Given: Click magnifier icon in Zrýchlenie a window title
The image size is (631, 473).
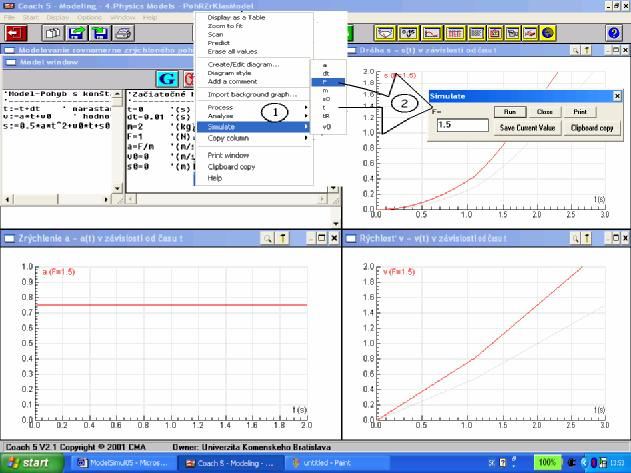Looking at the screenshot, I should click(267, 239).
